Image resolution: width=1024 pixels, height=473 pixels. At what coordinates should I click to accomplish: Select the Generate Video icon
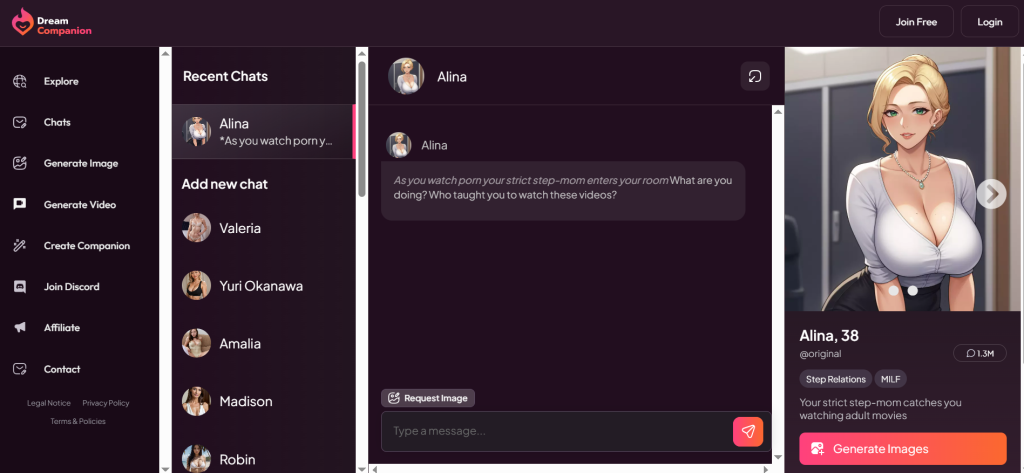(x=20, y=204)
